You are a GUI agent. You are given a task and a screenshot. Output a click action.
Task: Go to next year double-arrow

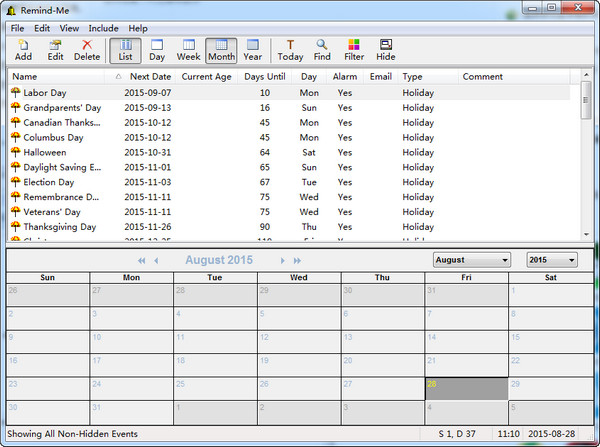297,261
